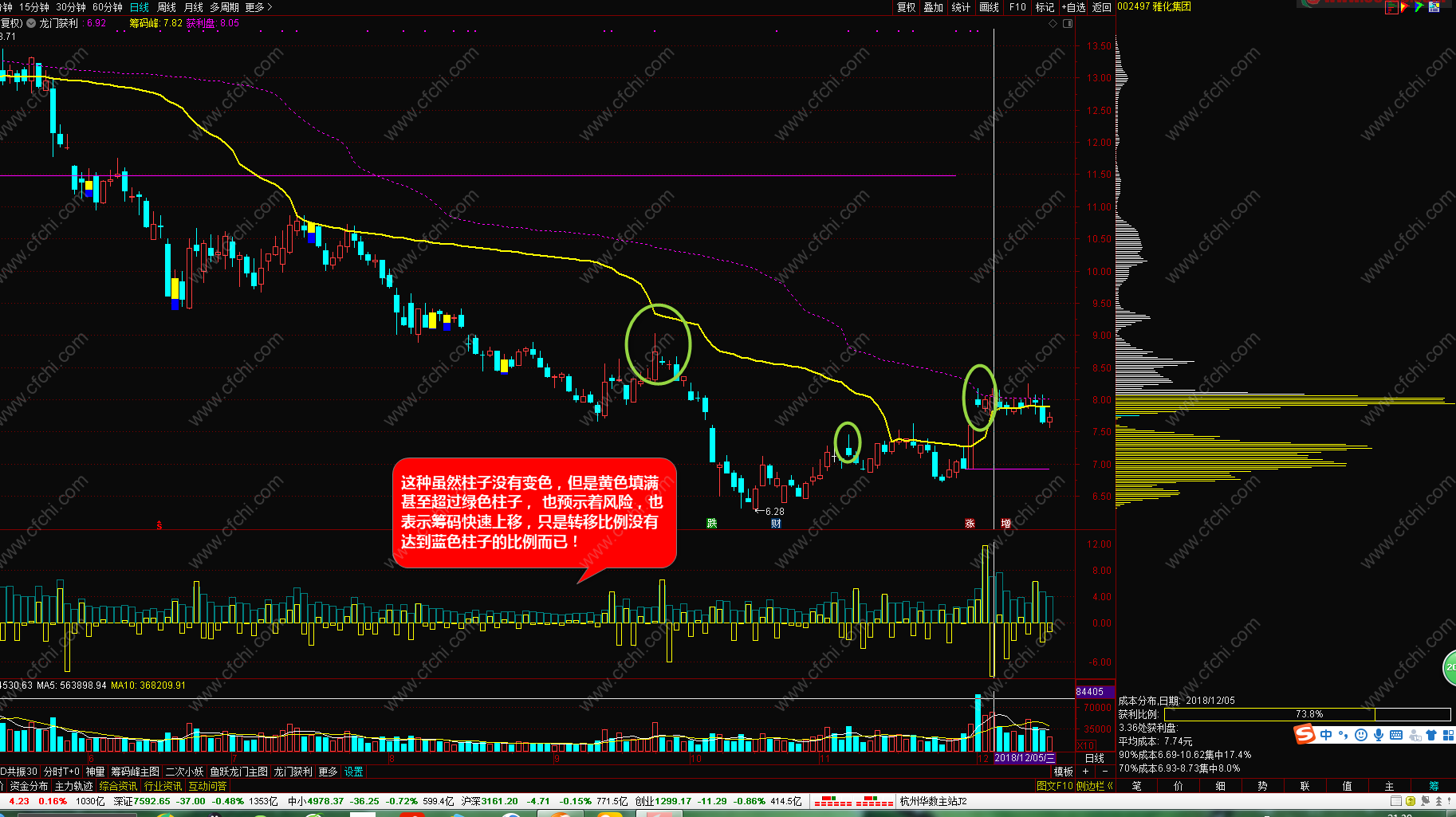The width and height of the screenshot is (1456, 817).
Task: Click the X10 volume scale button
Action: pyautogui.click(x=1085, y=746)
